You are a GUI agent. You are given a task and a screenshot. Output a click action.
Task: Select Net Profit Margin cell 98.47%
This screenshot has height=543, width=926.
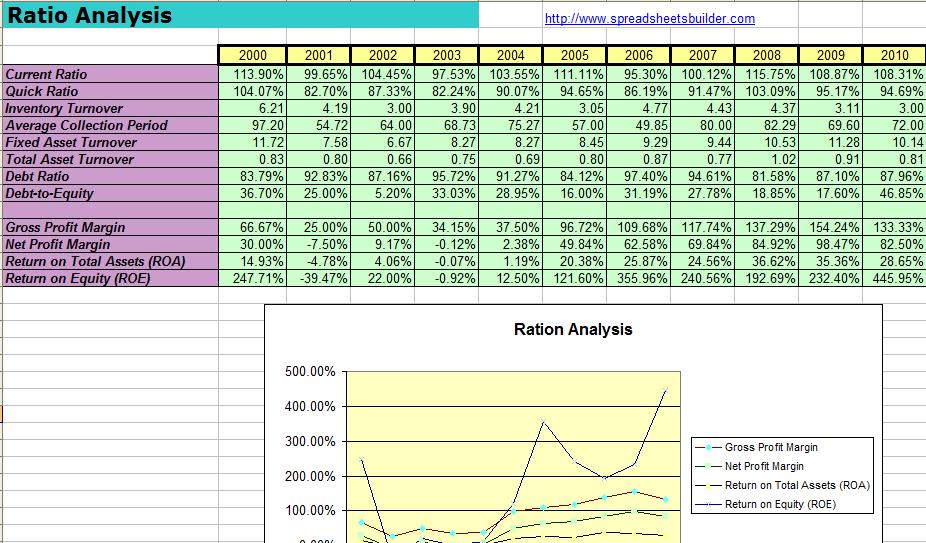pos(831,245)
